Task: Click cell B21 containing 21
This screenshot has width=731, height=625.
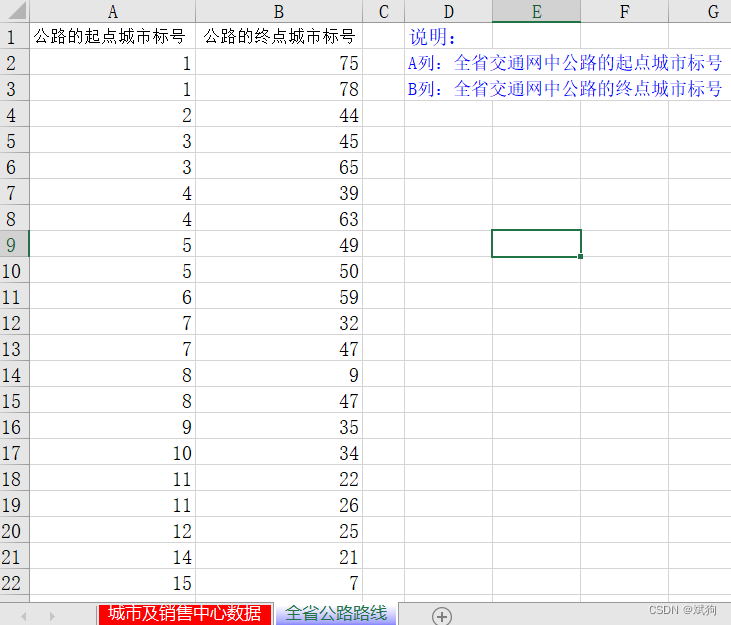Action: 279,556
